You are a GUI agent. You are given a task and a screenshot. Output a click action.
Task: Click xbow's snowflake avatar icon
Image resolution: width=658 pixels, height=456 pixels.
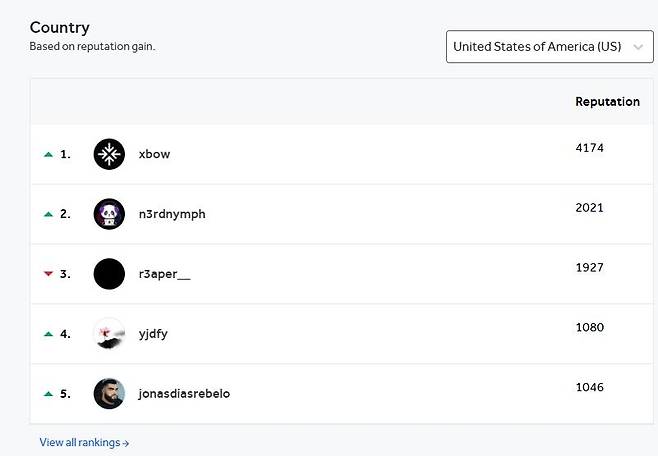pos(109,154)
